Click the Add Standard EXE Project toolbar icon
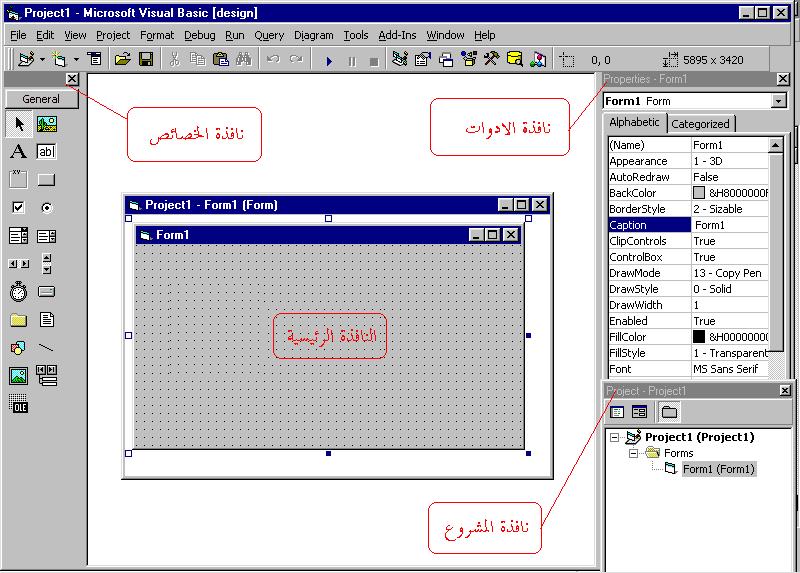 point(26,59)
